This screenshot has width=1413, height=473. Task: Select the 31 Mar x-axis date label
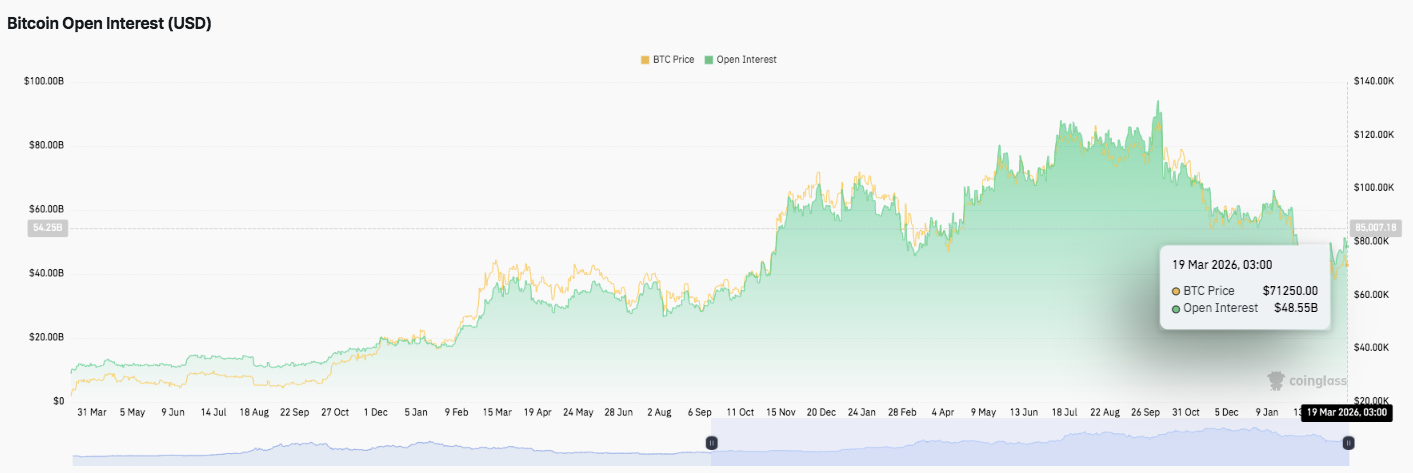91,412
